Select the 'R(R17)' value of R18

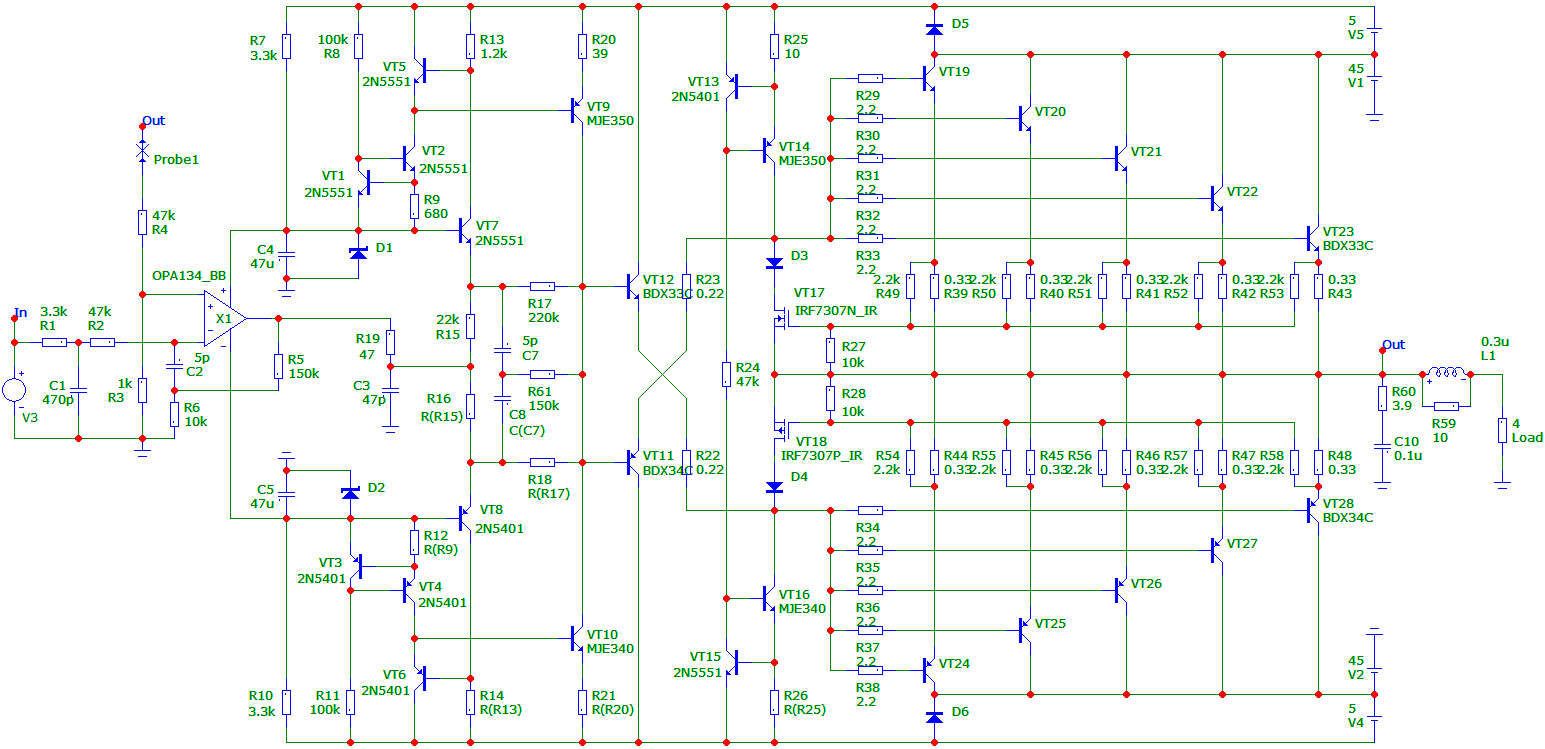[550, 493]
